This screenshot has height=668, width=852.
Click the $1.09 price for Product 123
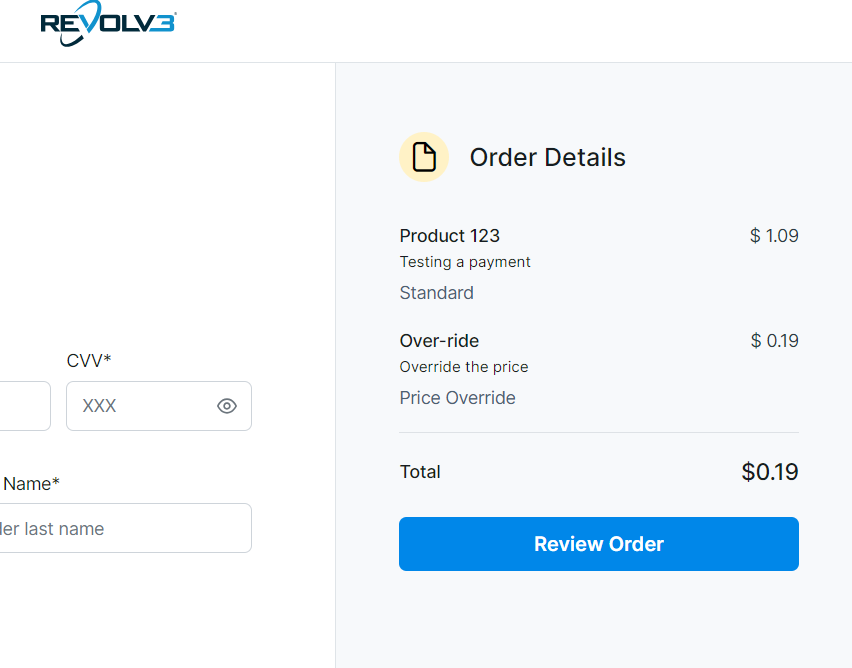tap(774, 236)
